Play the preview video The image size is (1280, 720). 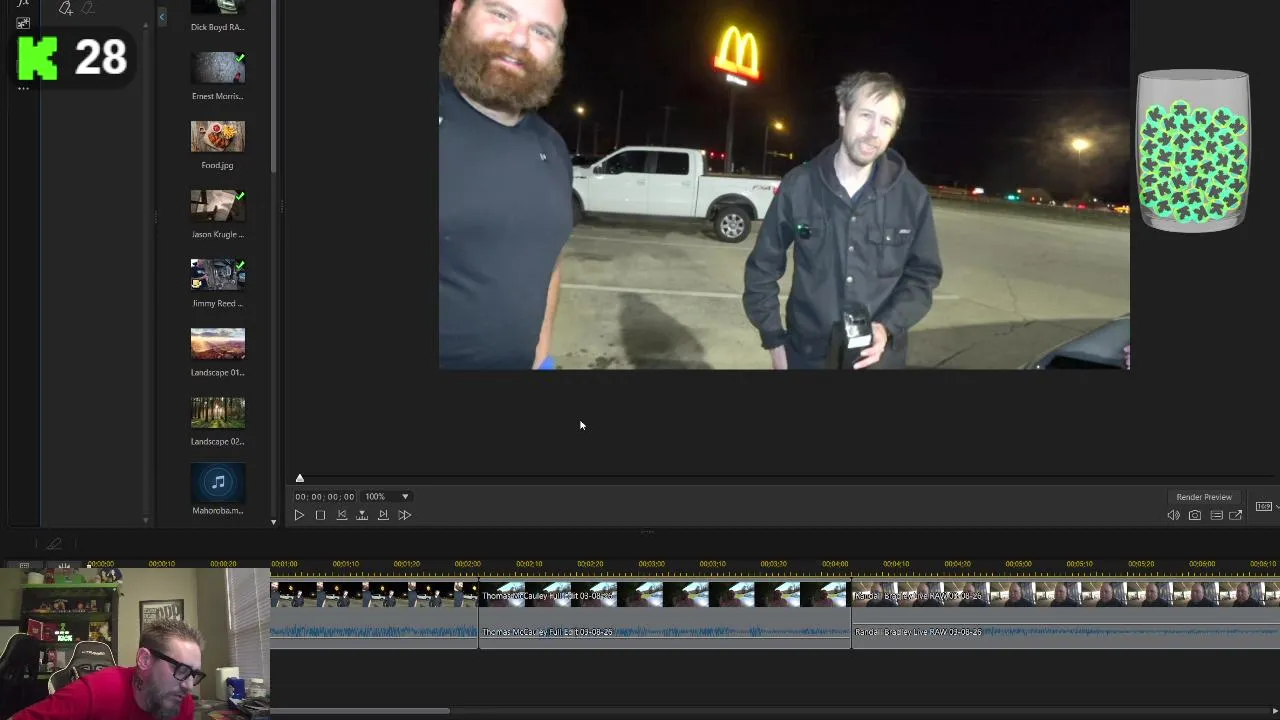pyautogui.click(x=299, y=515)
